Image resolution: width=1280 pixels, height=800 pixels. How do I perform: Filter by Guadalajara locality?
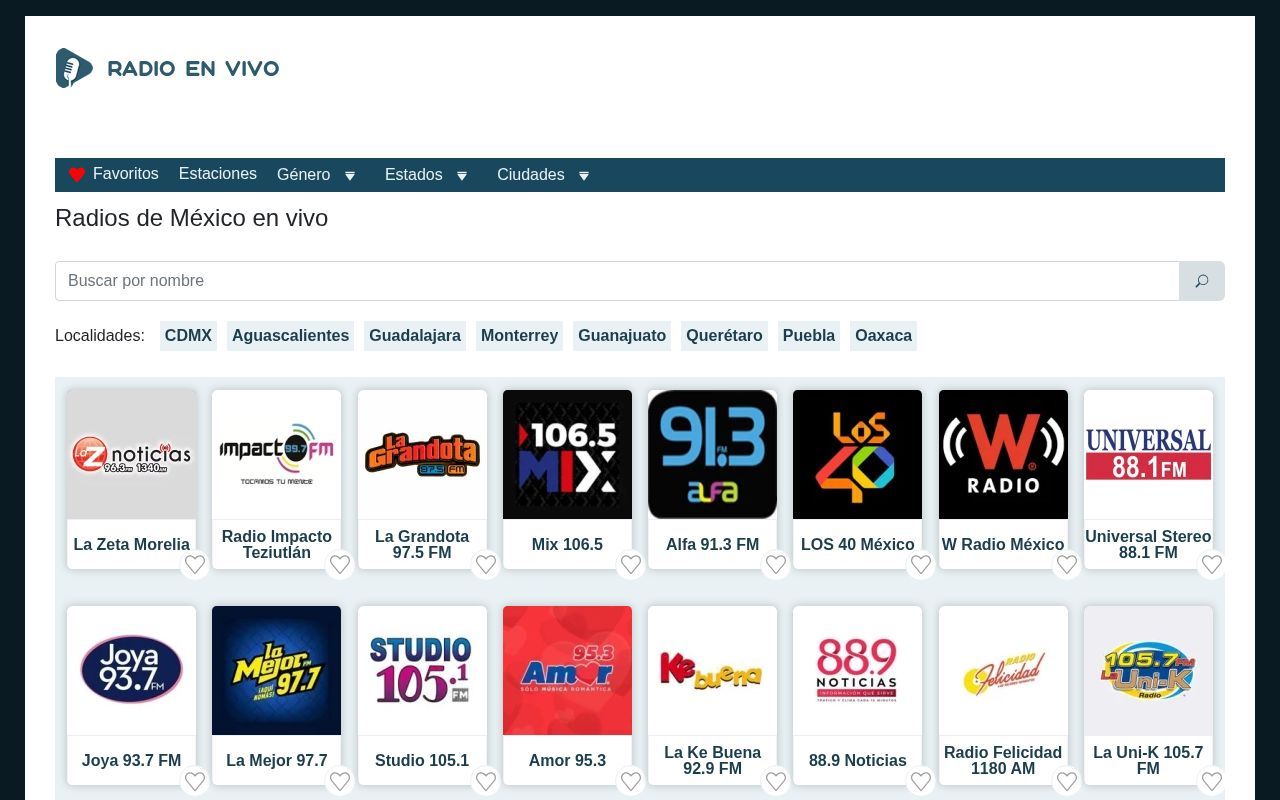coord(415,336)
